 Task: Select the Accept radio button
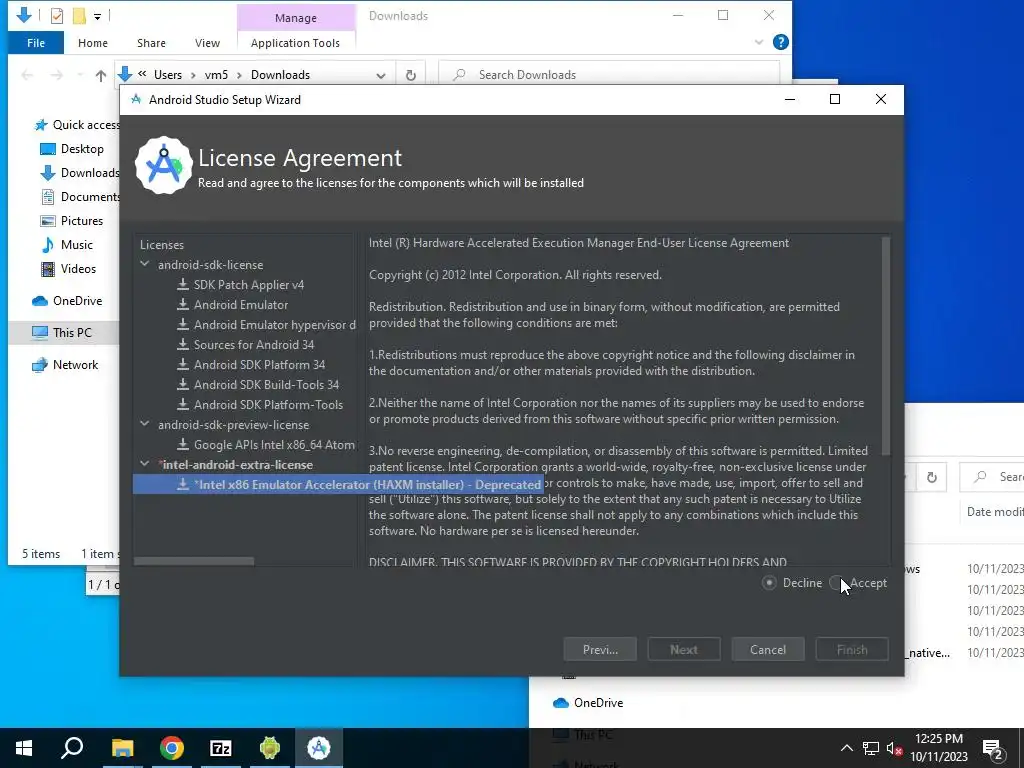click(x=837, y=583)
